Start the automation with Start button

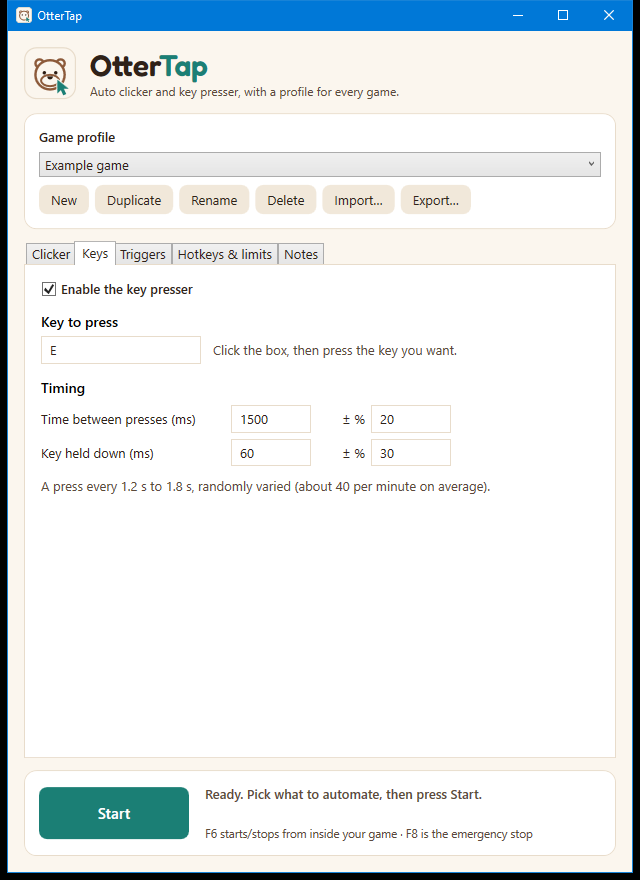tap(114, 813)
